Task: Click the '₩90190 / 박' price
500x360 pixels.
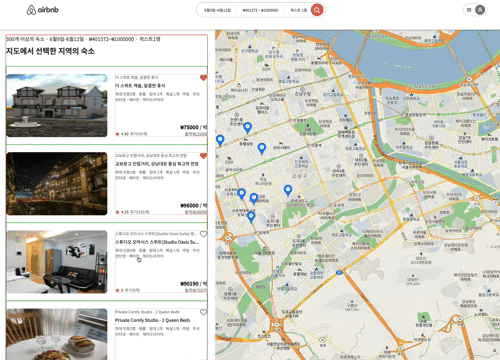Action: (194, 284)
